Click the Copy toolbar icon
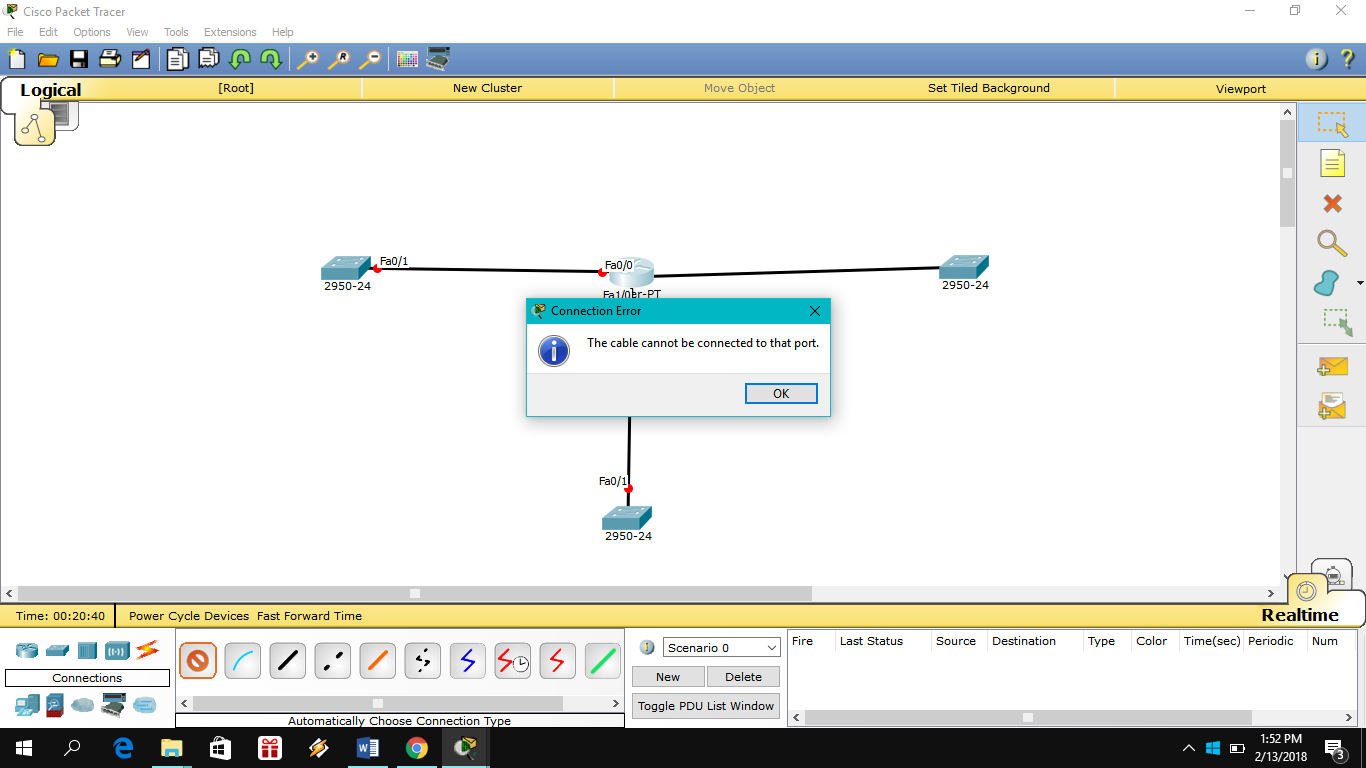This screenshot has height=768, width=1366. [178, 59]
